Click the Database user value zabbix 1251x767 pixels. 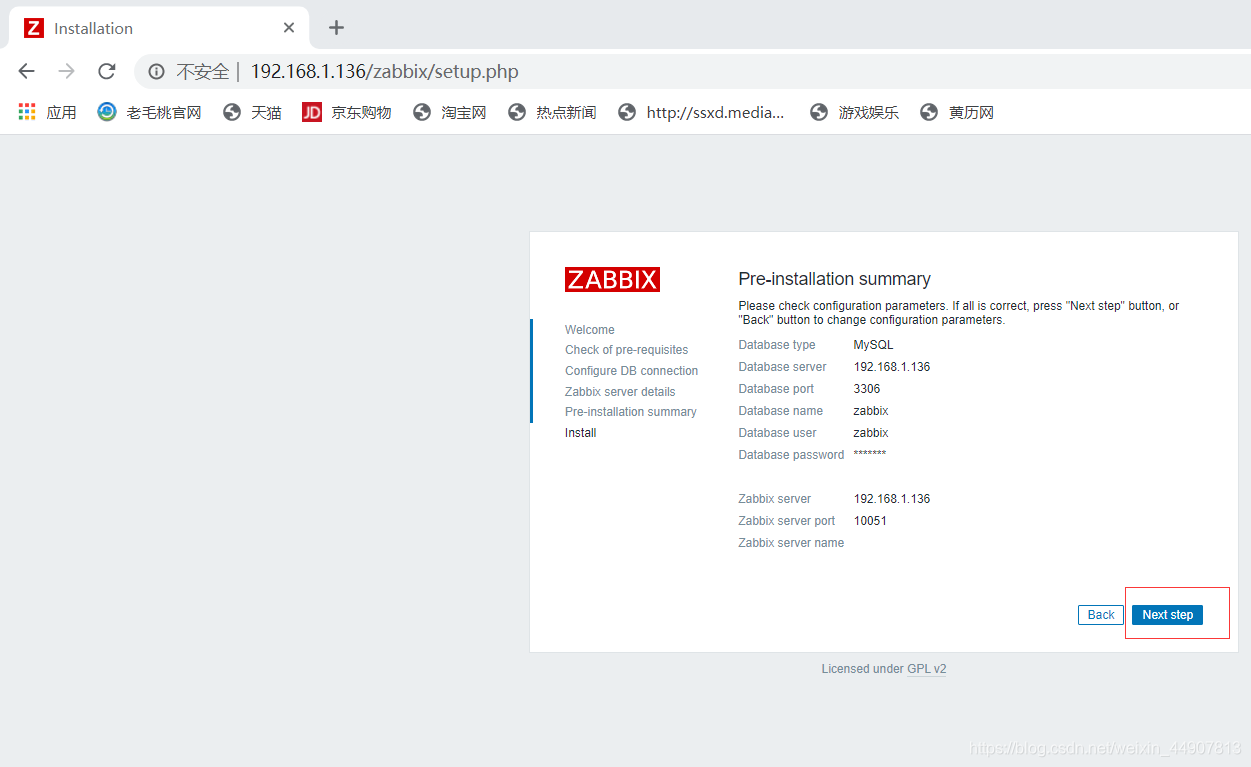point(870,433)
